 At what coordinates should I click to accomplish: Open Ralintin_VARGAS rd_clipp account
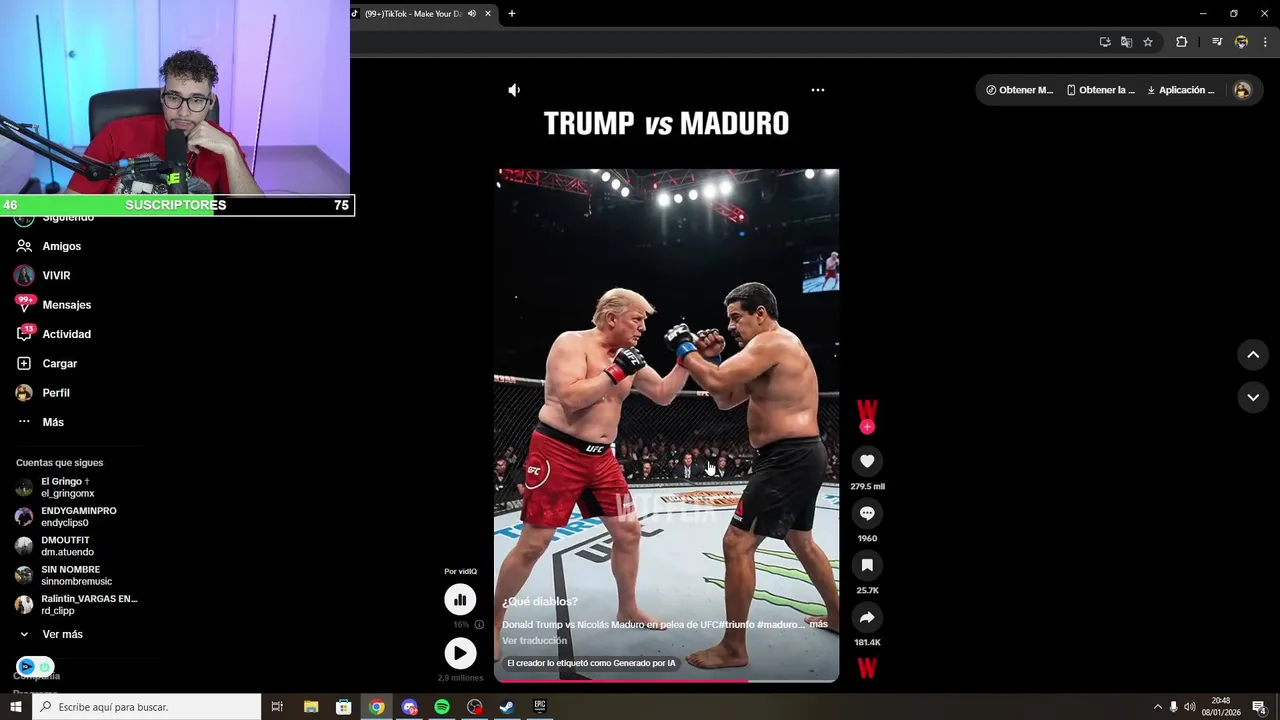click(88, 604)
